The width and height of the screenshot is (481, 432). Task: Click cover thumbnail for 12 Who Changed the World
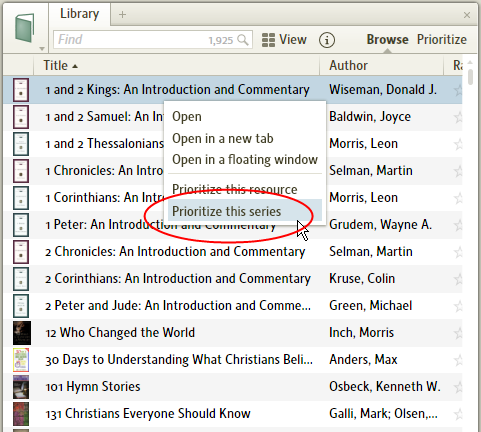22,333
